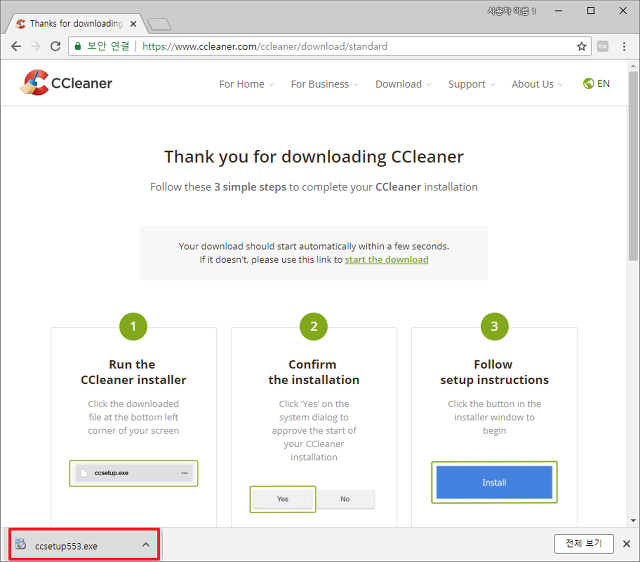Go back using the browser back arrow
640x562 pixels.
coord(16,47)
